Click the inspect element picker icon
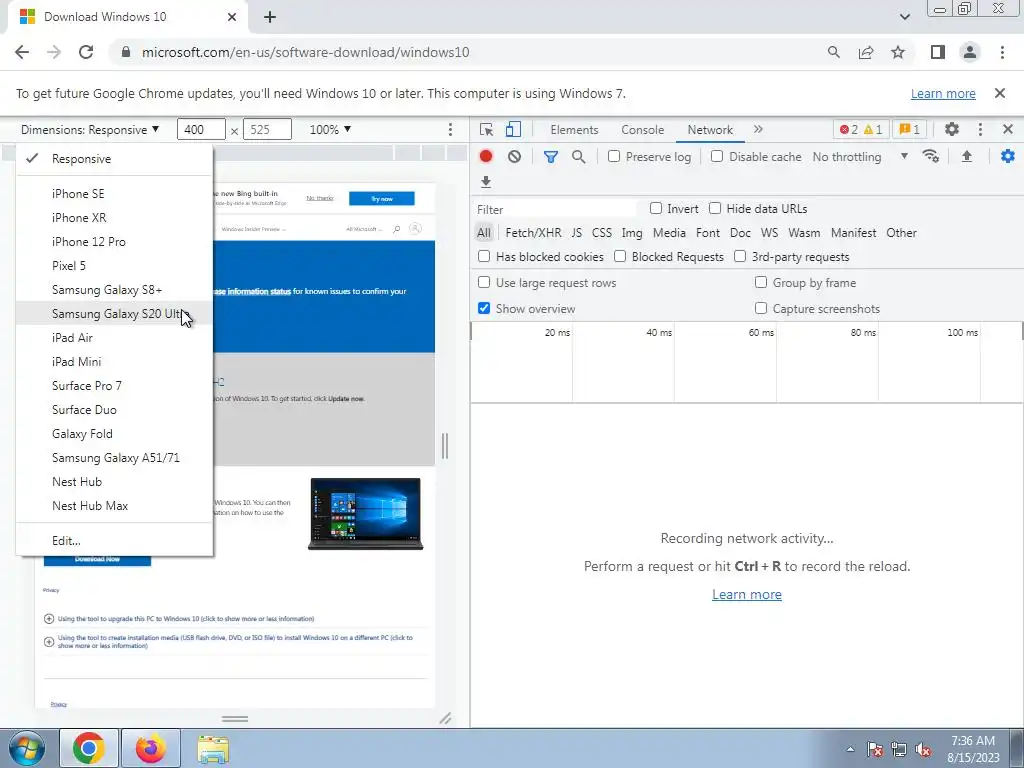 pos(487,129)
